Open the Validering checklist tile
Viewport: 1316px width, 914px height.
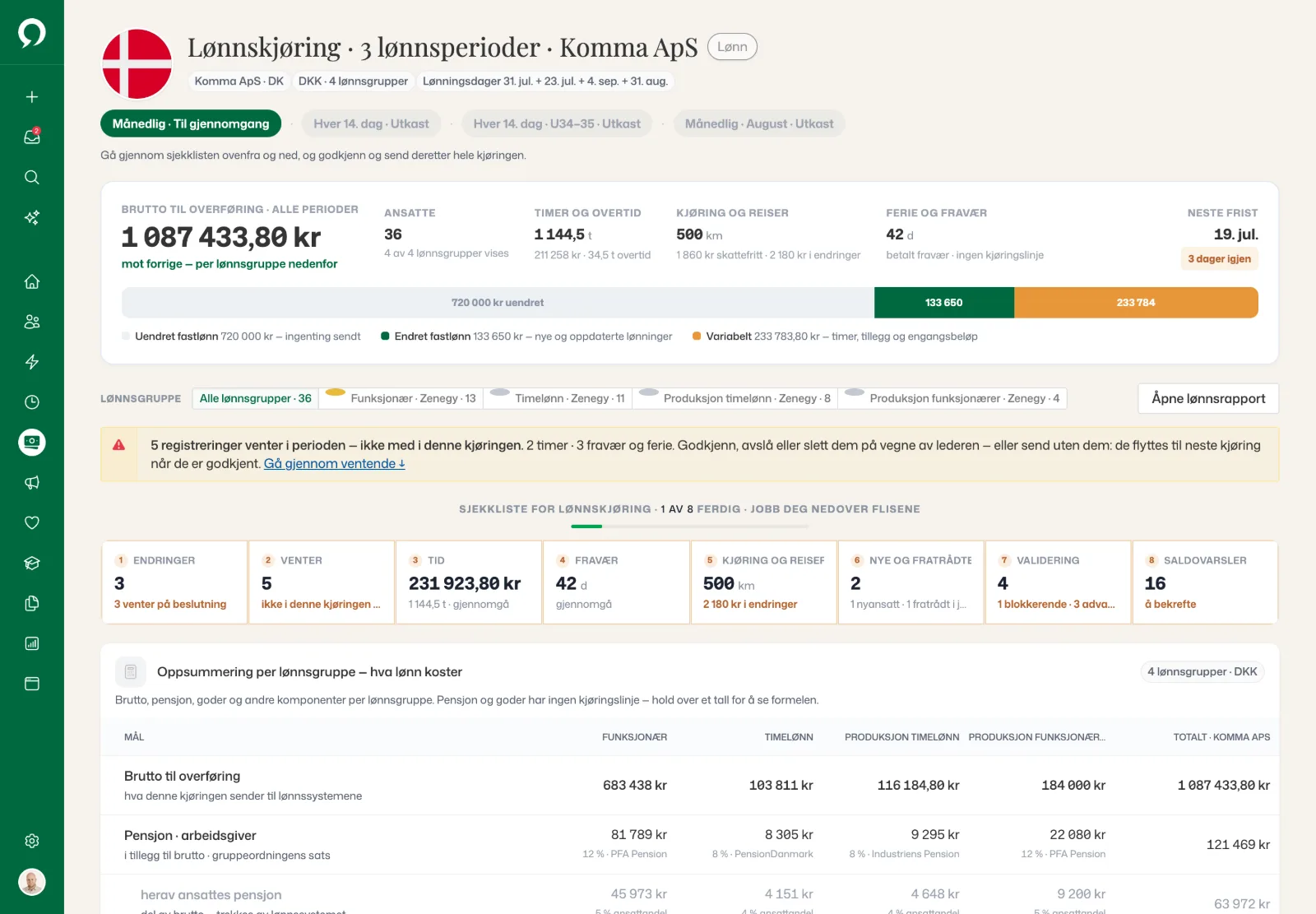(x=1058, y=582)
